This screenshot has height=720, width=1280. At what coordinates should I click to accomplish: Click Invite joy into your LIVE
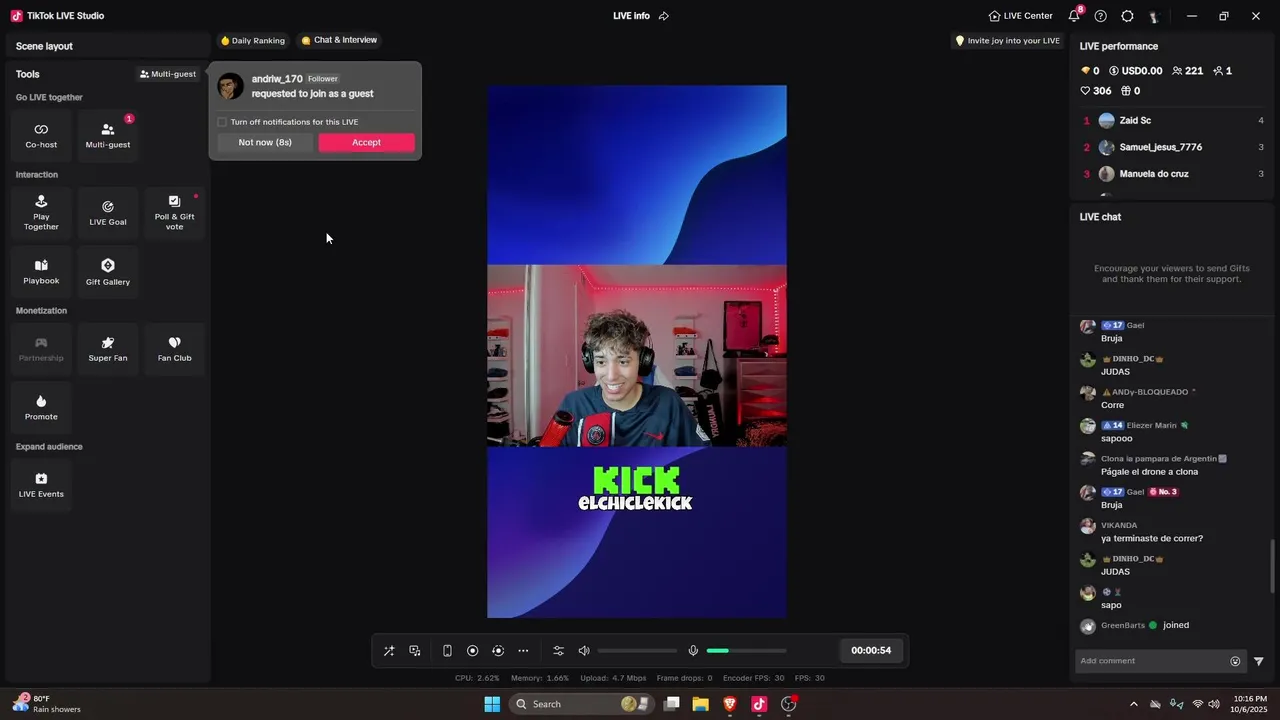click(x=1007, y=41)
